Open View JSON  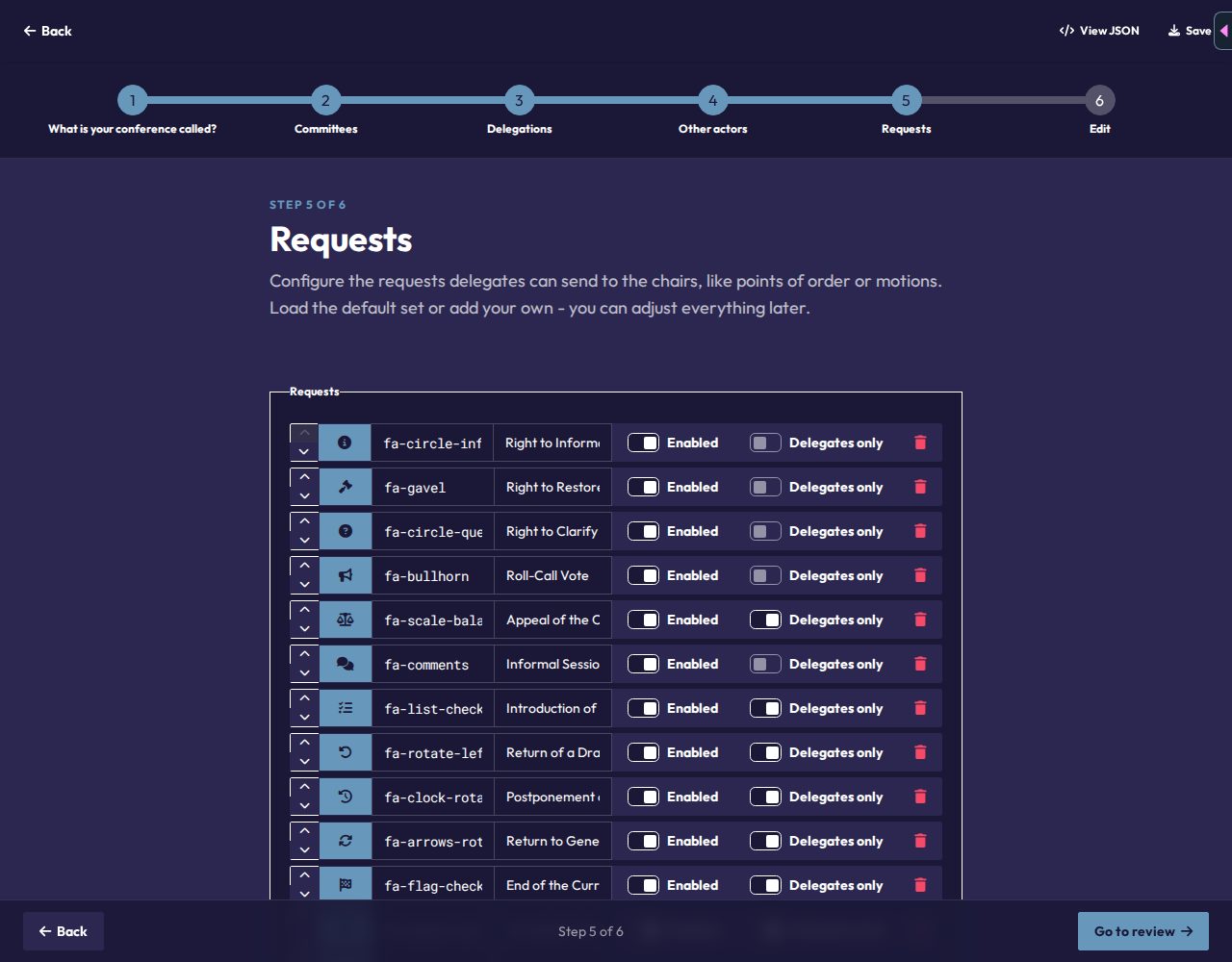pyautogui.click(x=1099, y=31)
